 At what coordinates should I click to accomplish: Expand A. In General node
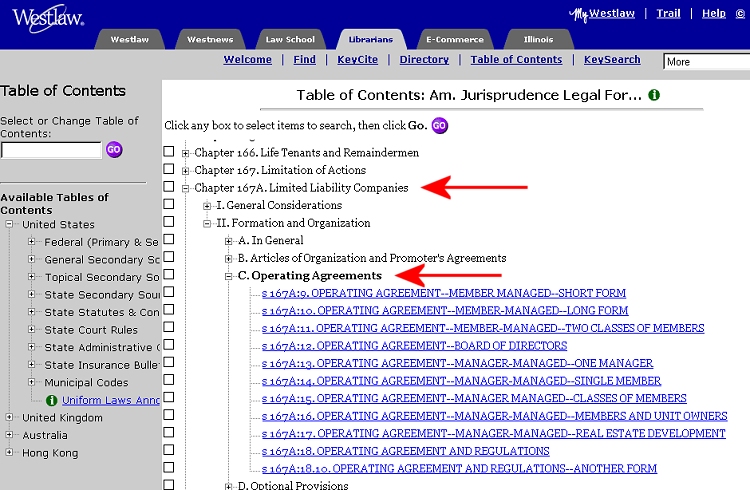click(229, 241)
